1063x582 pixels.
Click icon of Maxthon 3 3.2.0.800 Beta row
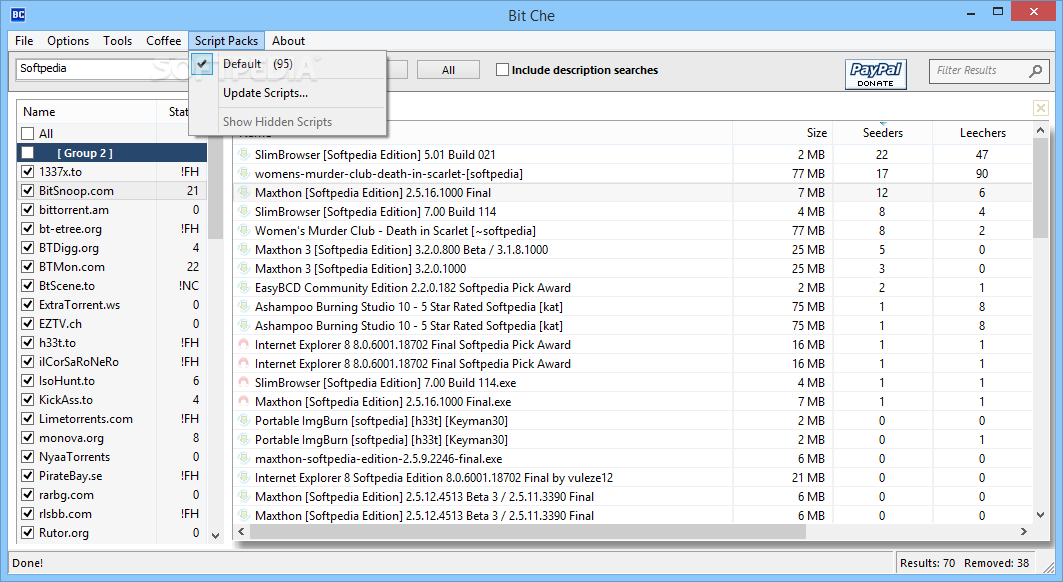244,250
